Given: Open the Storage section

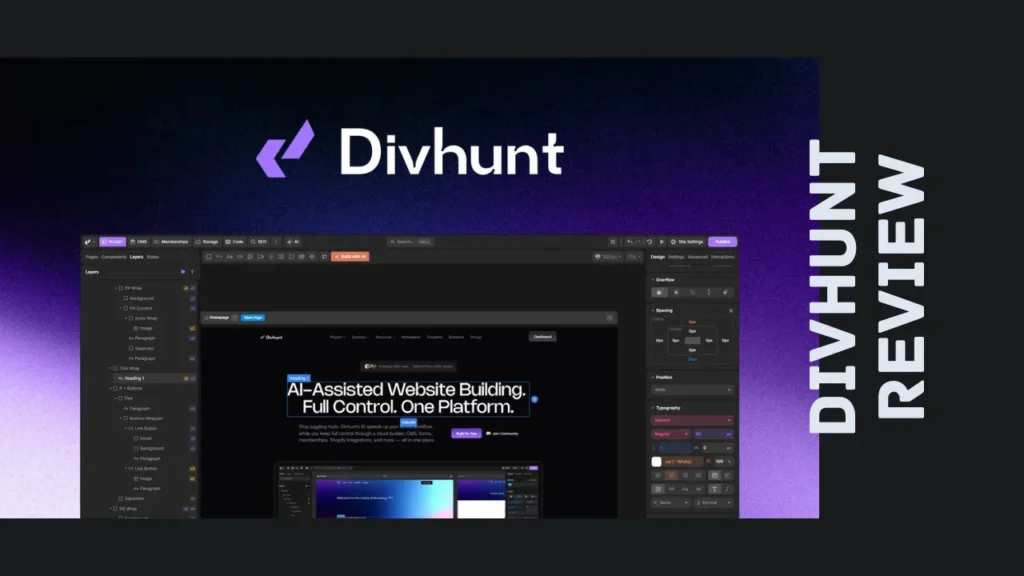Looking at the screenshot, I should (x=206, y=242).
